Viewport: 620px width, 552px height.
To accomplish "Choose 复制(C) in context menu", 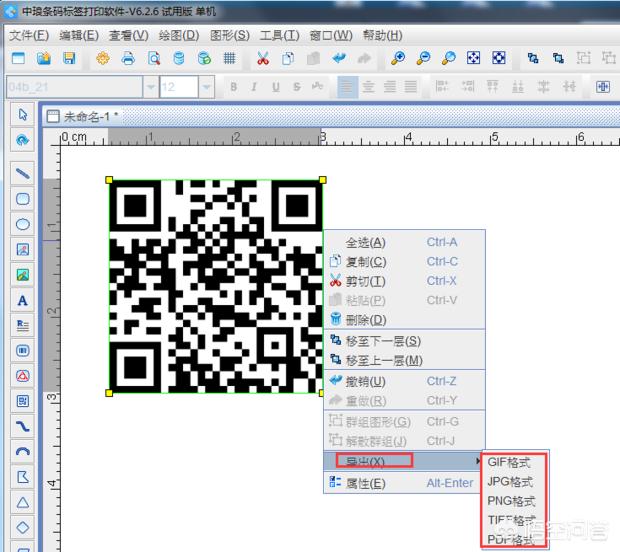I will coord(405,261).
